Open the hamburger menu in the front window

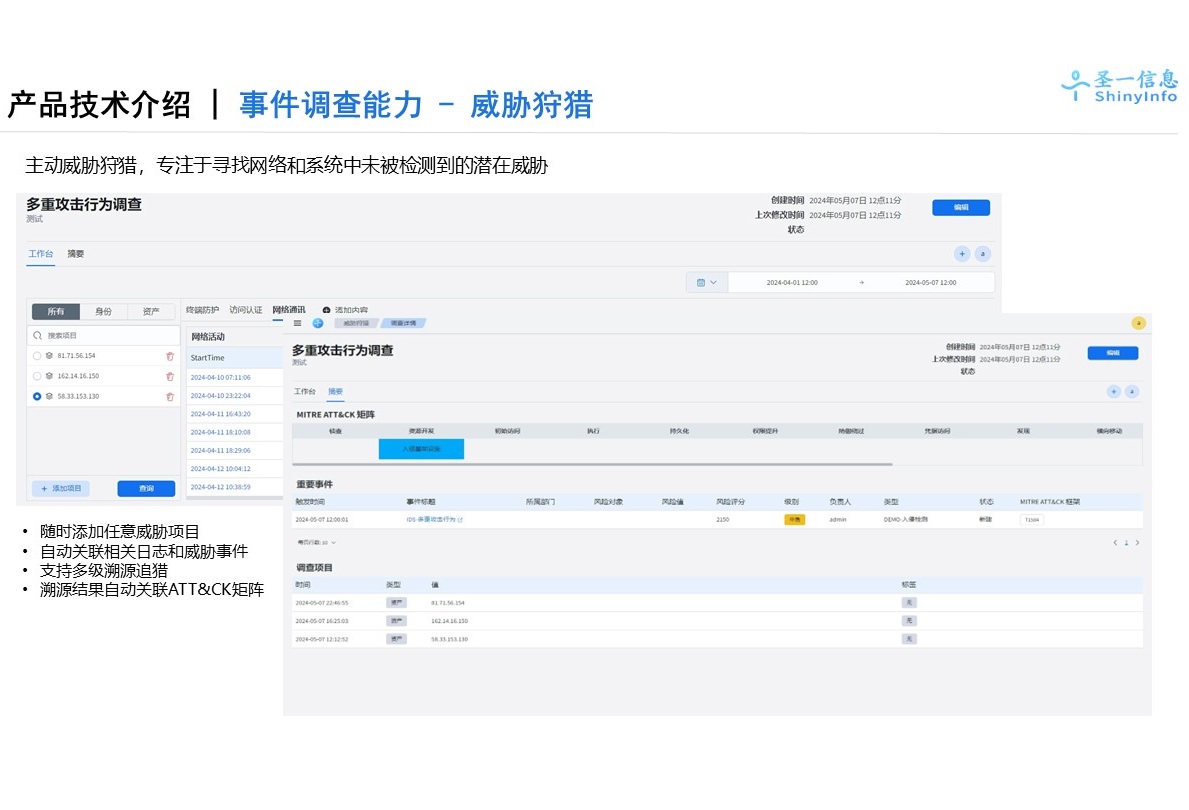pos(297,323)
